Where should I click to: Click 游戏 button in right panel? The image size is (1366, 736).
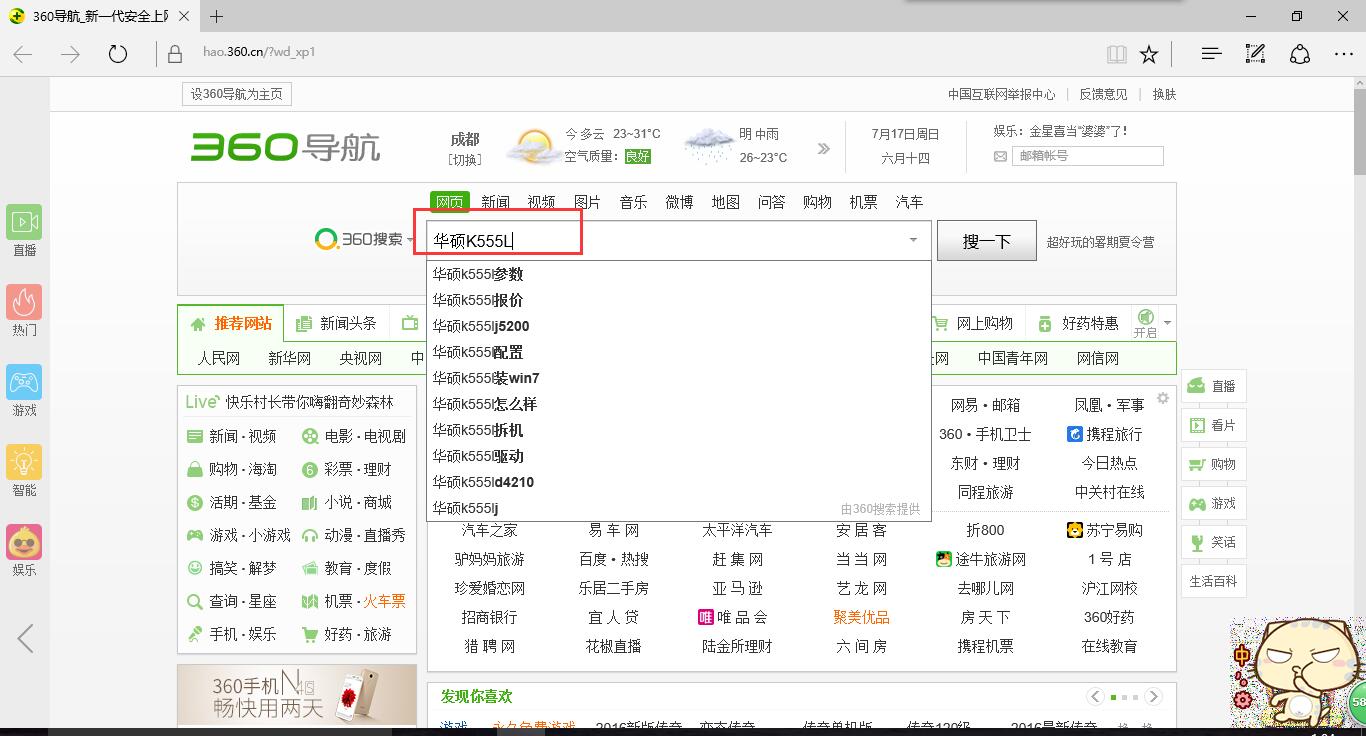pos(1213,503)
